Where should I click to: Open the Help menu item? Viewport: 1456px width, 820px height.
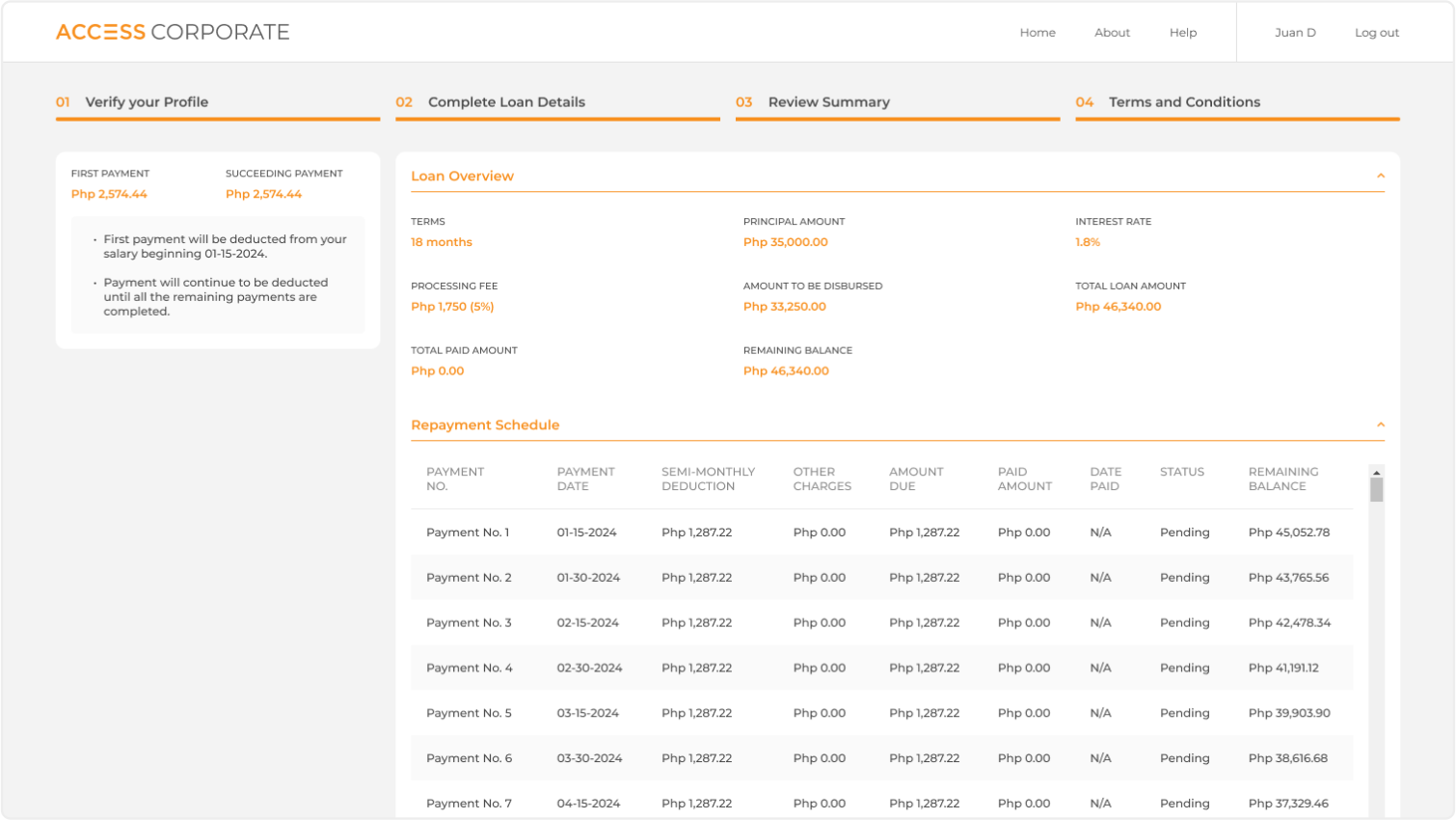1183,33
